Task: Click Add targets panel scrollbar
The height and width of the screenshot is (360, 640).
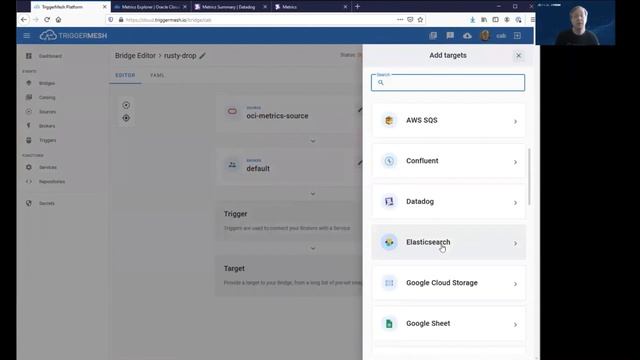Action: click(x=529, y=176)
